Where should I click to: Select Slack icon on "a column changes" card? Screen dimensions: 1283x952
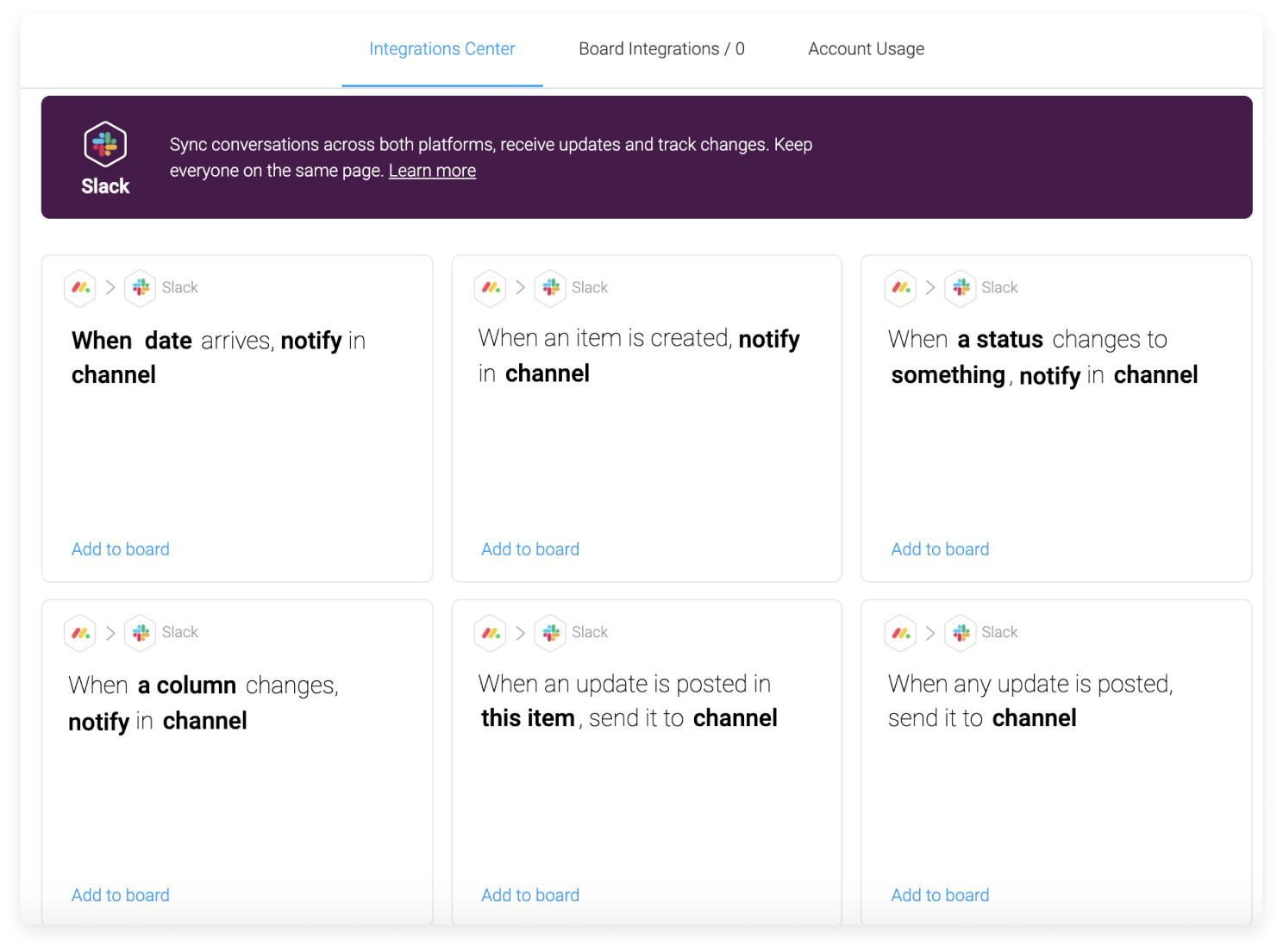tap(141, 632)
